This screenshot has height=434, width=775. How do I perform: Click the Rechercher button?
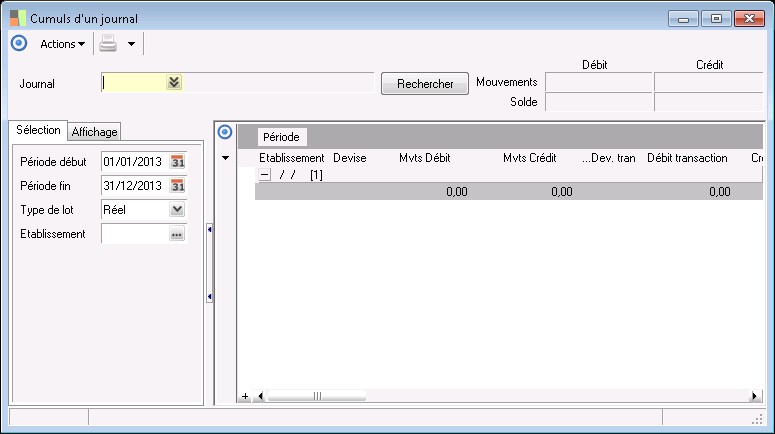click(x=425, y=84)
